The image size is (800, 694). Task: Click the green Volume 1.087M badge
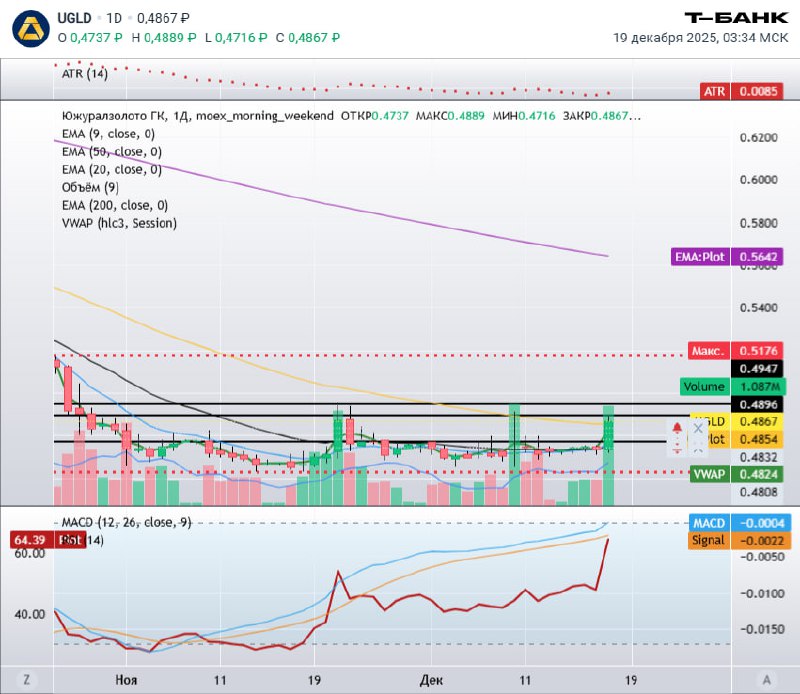[733, 386]
